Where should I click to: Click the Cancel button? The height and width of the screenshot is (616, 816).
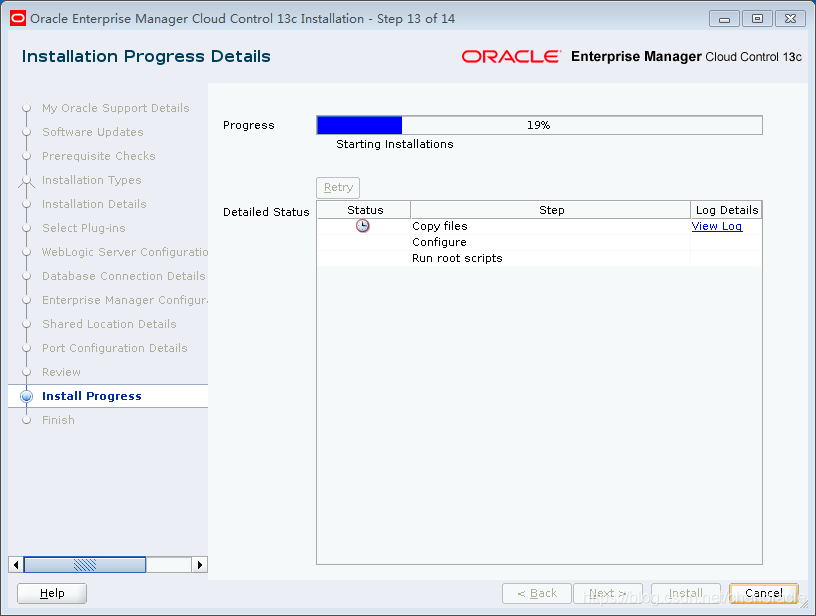click(763, 593)
